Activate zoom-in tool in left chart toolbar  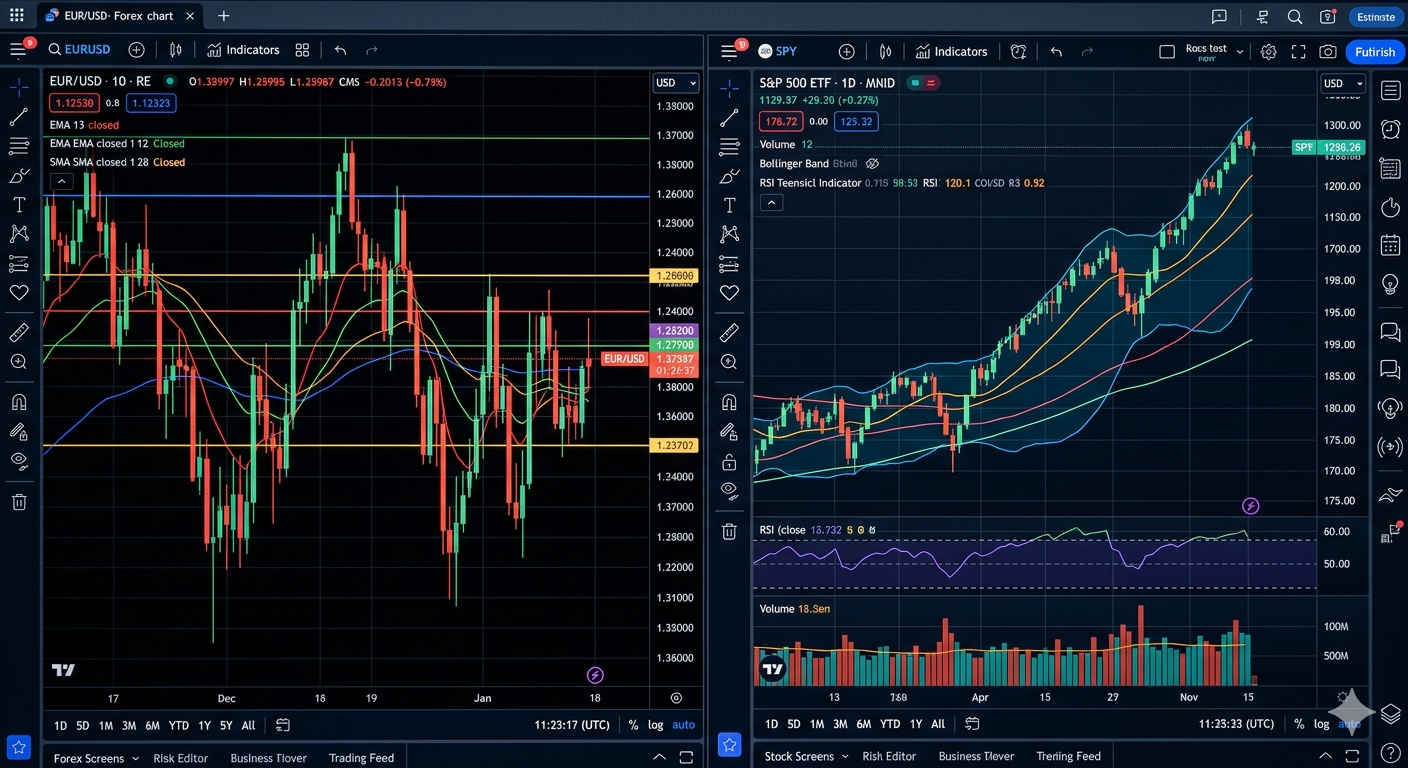(x=19, y=361)
